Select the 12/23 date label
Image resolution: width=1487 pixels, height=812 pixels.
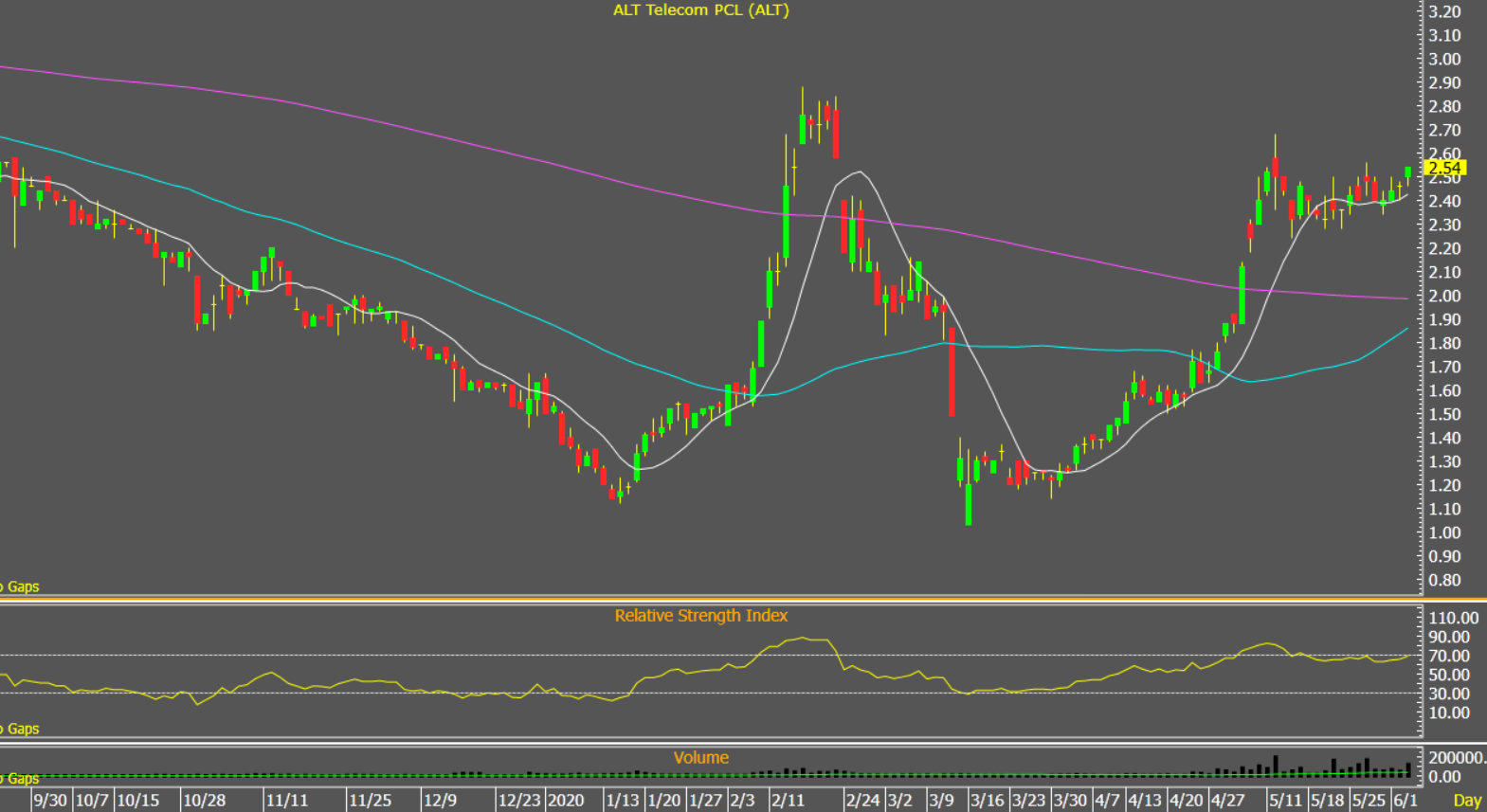(x=520, y=801)
